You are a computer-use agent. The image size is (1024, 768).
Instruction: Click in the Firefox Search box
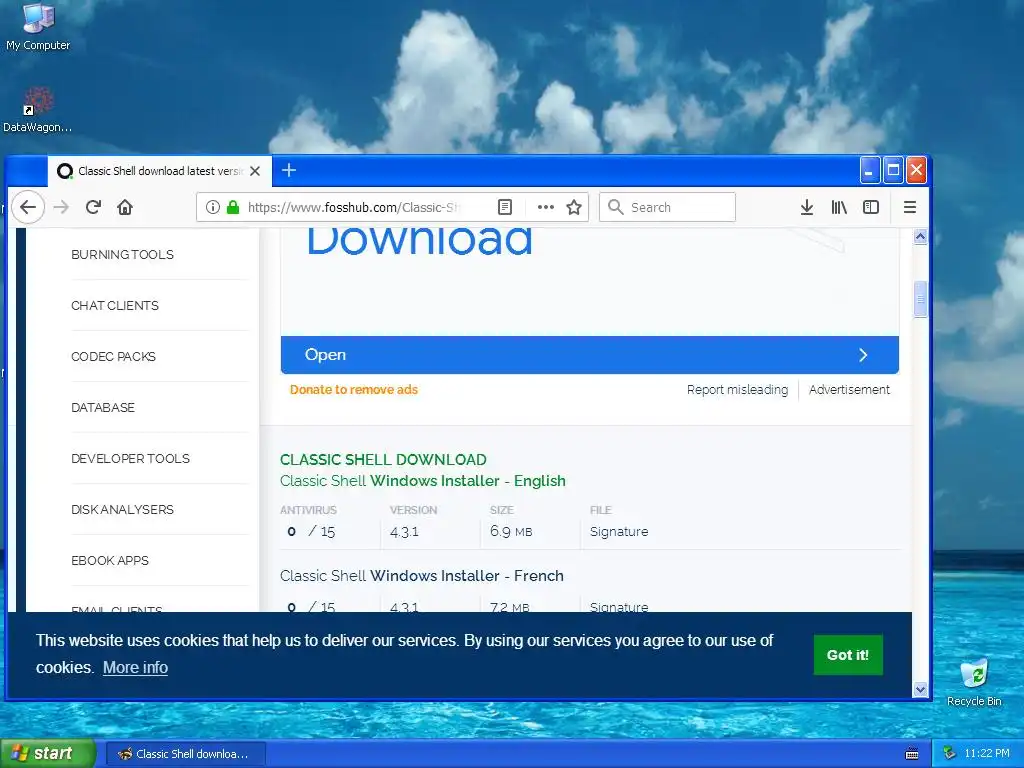[x=667, y=207]
